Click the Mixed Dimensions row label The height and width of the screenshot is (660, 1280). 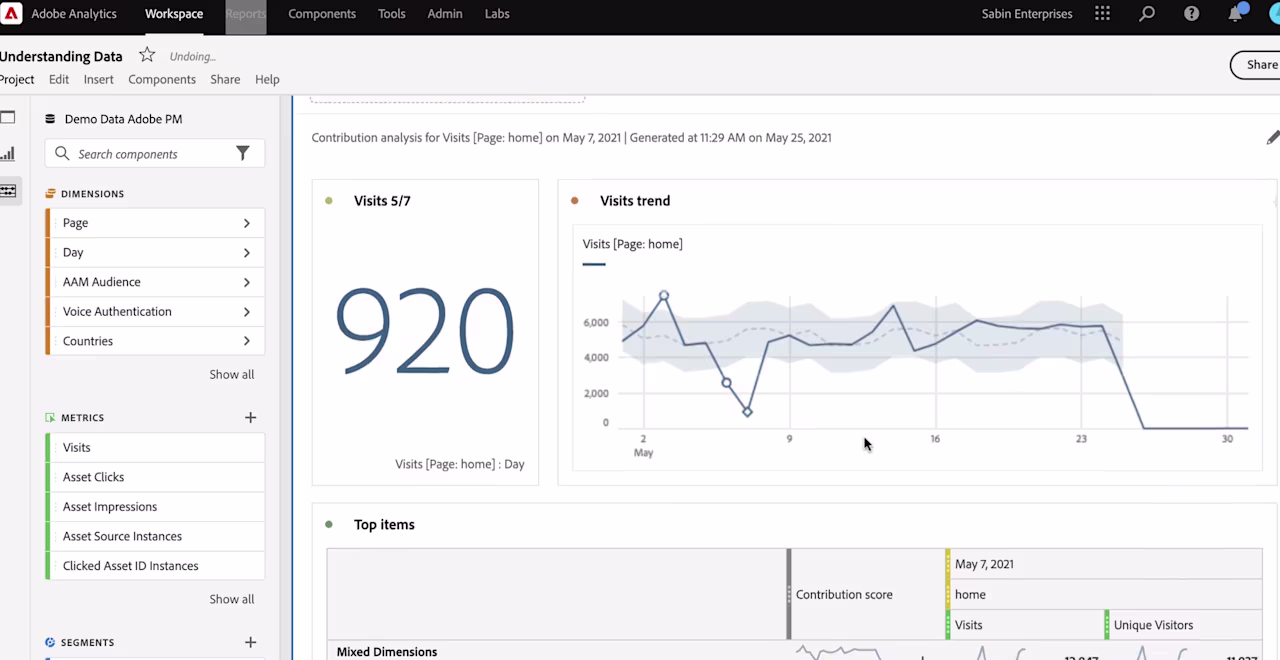click(387, 652)
